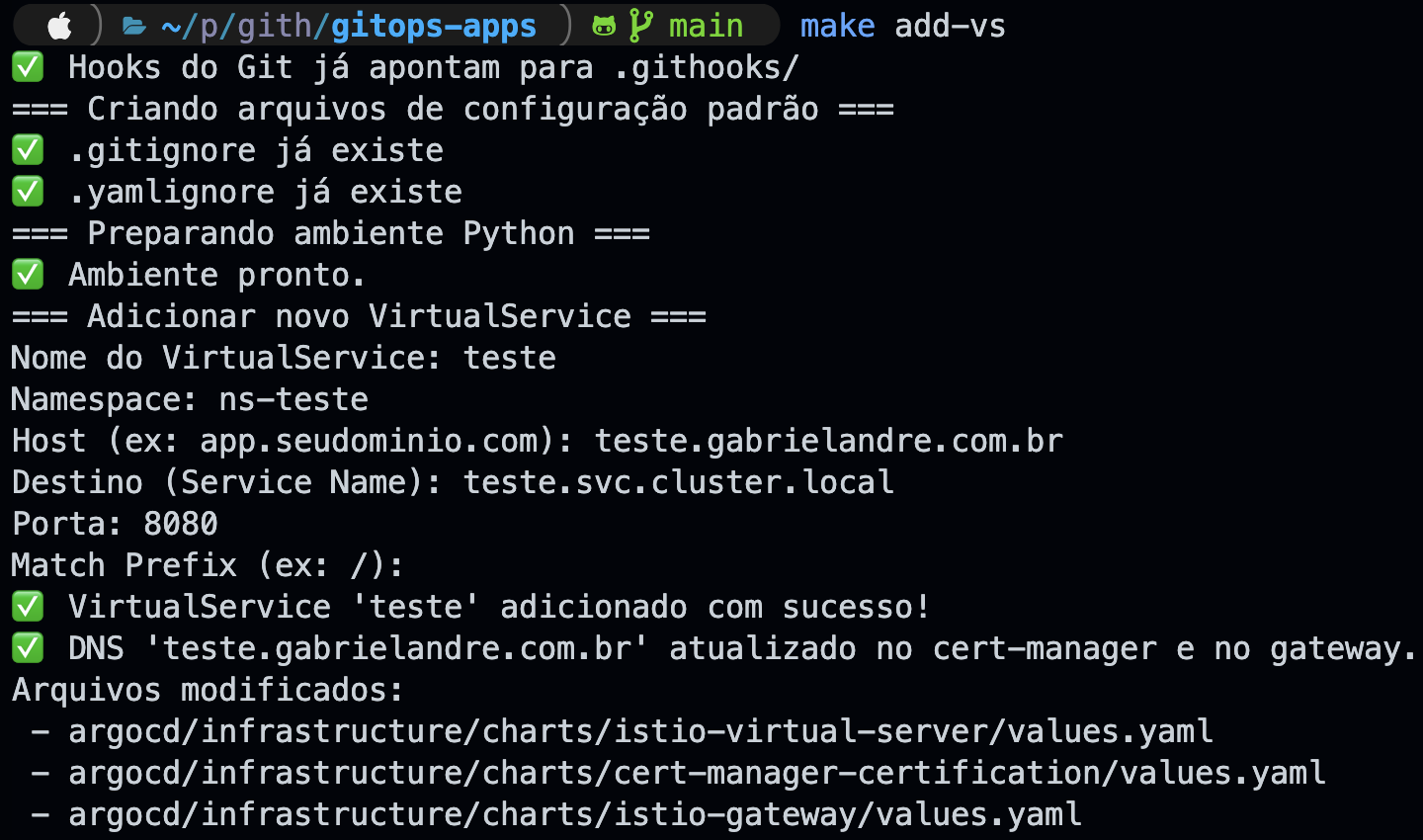Image resolution: width=1423 pixels, height=840 pixels.
Task: Click the checkmark before VirtualService 'teste' adicionado
Action: click(x=28, y=607)
